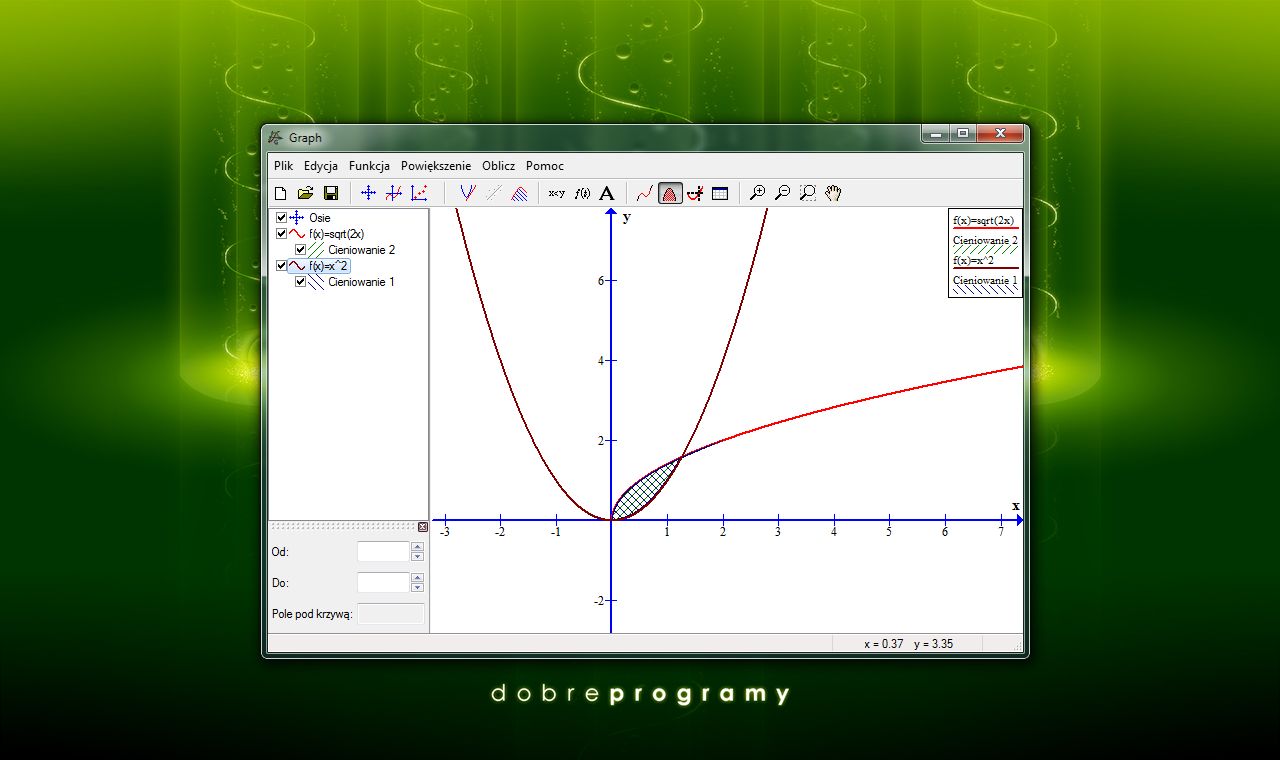Open the Edycja menu
Screen dimensions: 1280x760
coord(321,166)
